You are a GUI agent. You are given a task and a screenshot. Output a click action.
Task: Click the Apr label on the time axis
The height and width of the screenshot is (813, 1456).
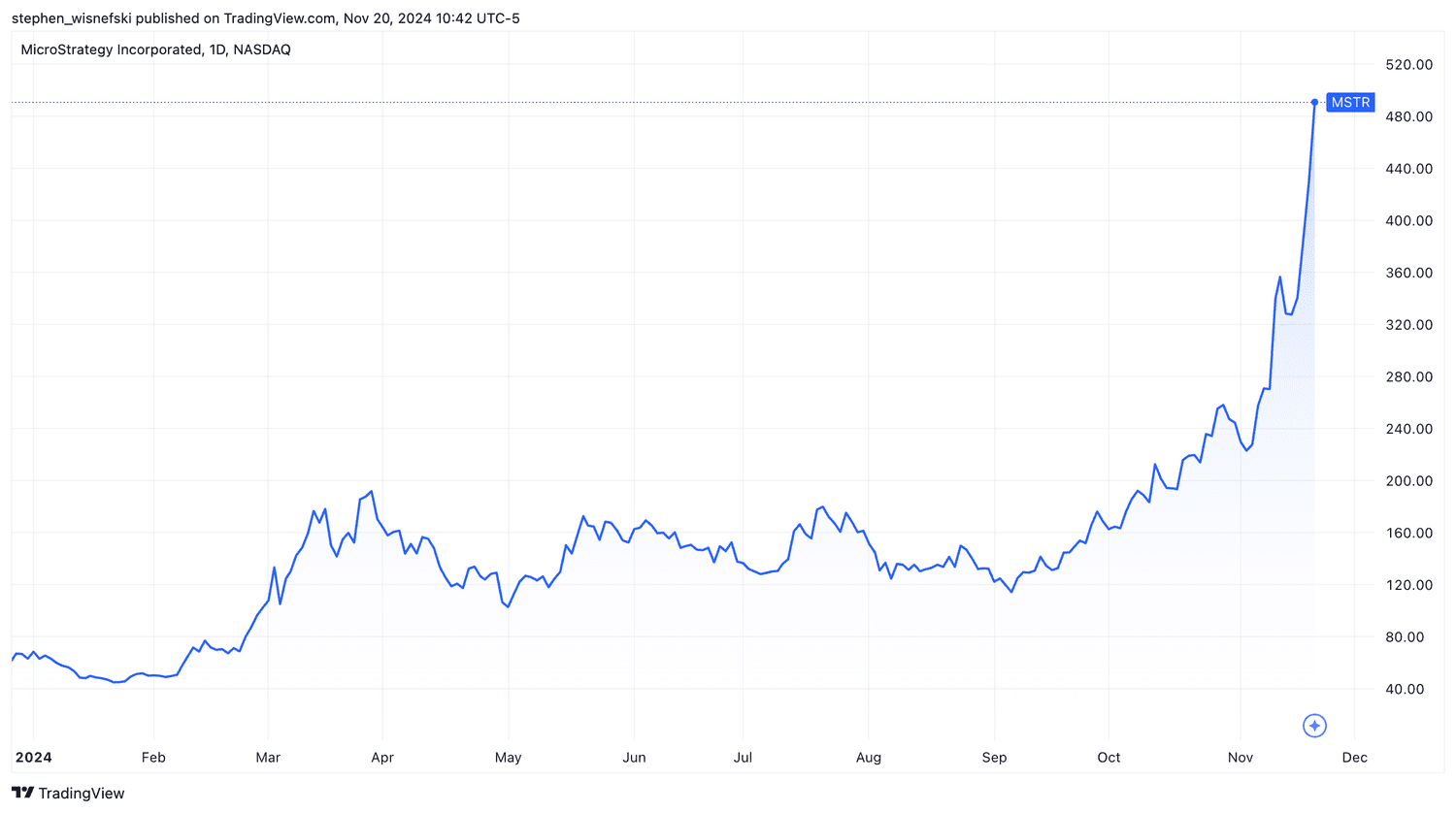click(x=382, y=758)
